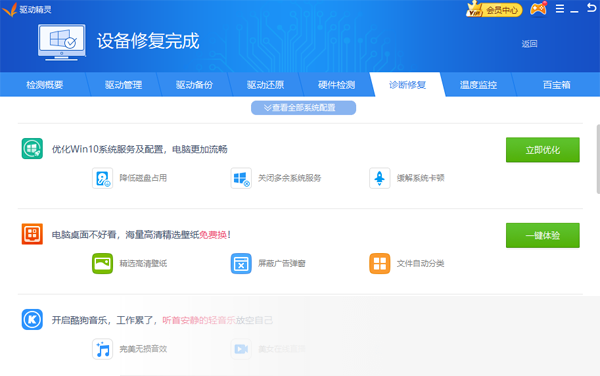Viewport: 600px width, 376px height.
Task: Click the monitor repair-complete icon
Action: [x=62, y=42]
